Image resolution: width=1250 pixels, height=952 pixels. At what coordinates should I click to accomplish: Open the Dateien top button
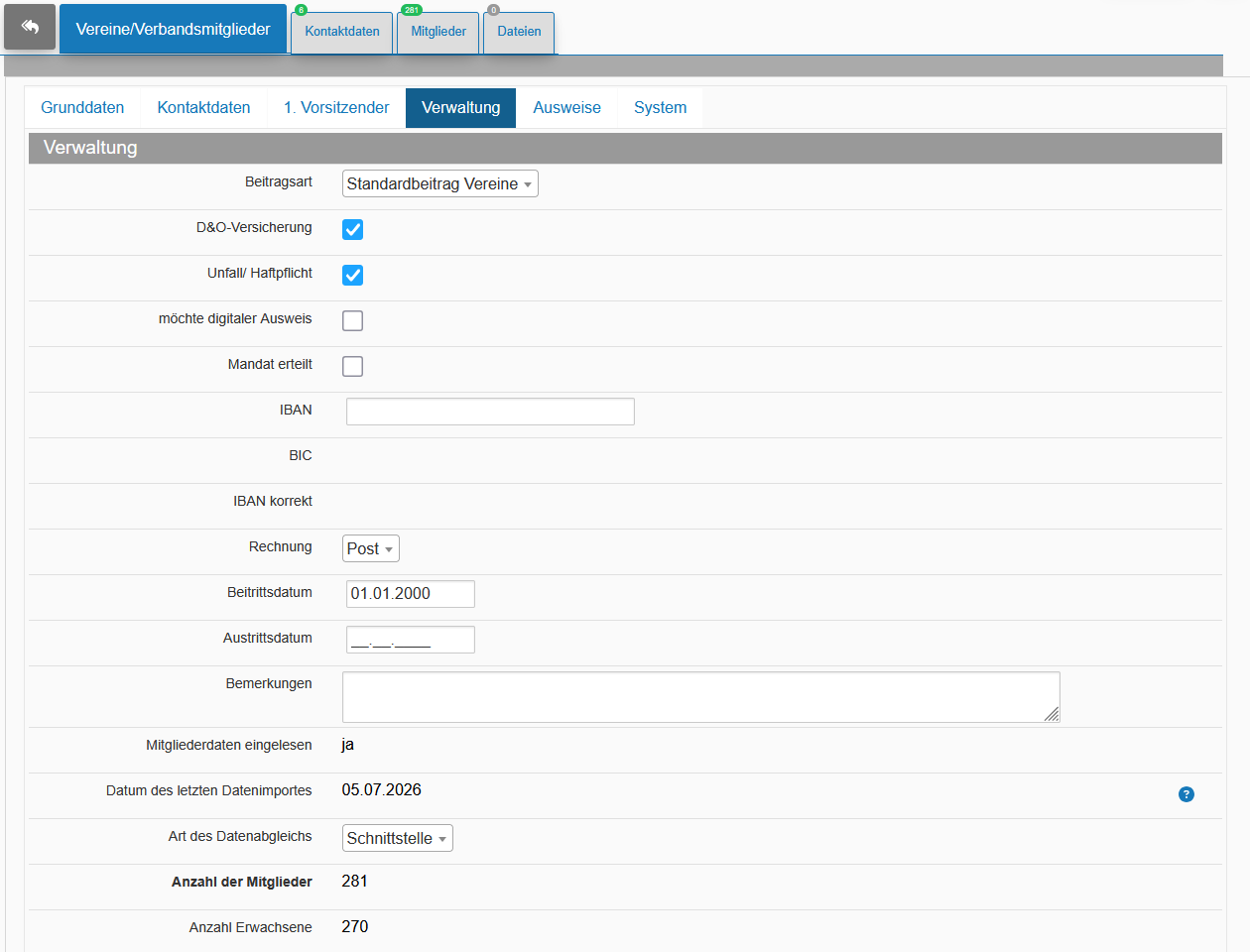(x=519, y=32)
